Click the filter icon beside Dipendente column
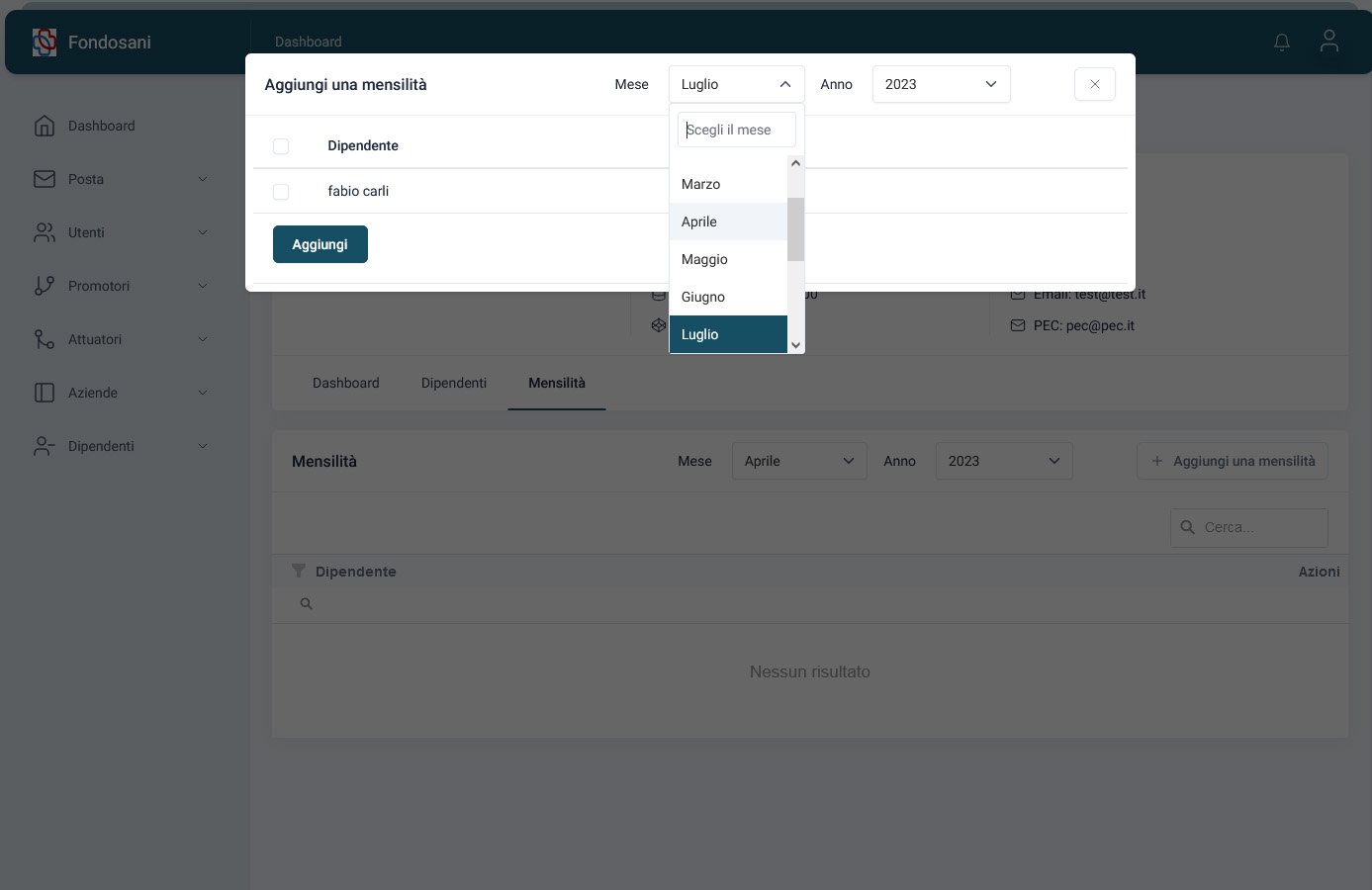 [299, 571]
